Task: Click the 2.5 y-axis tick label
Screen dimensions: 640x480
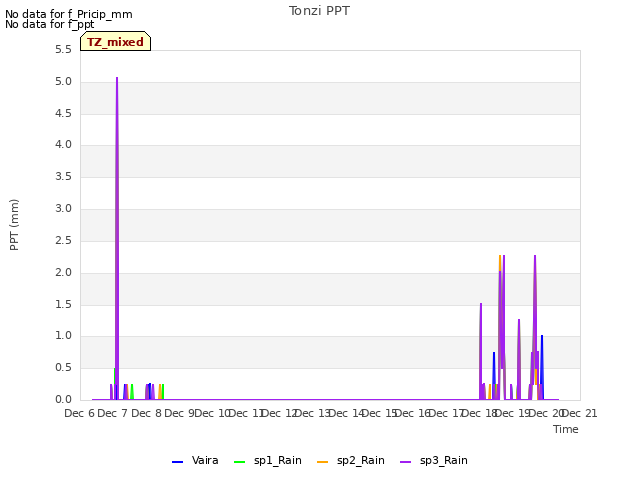Action: click(x=63, y=240)
